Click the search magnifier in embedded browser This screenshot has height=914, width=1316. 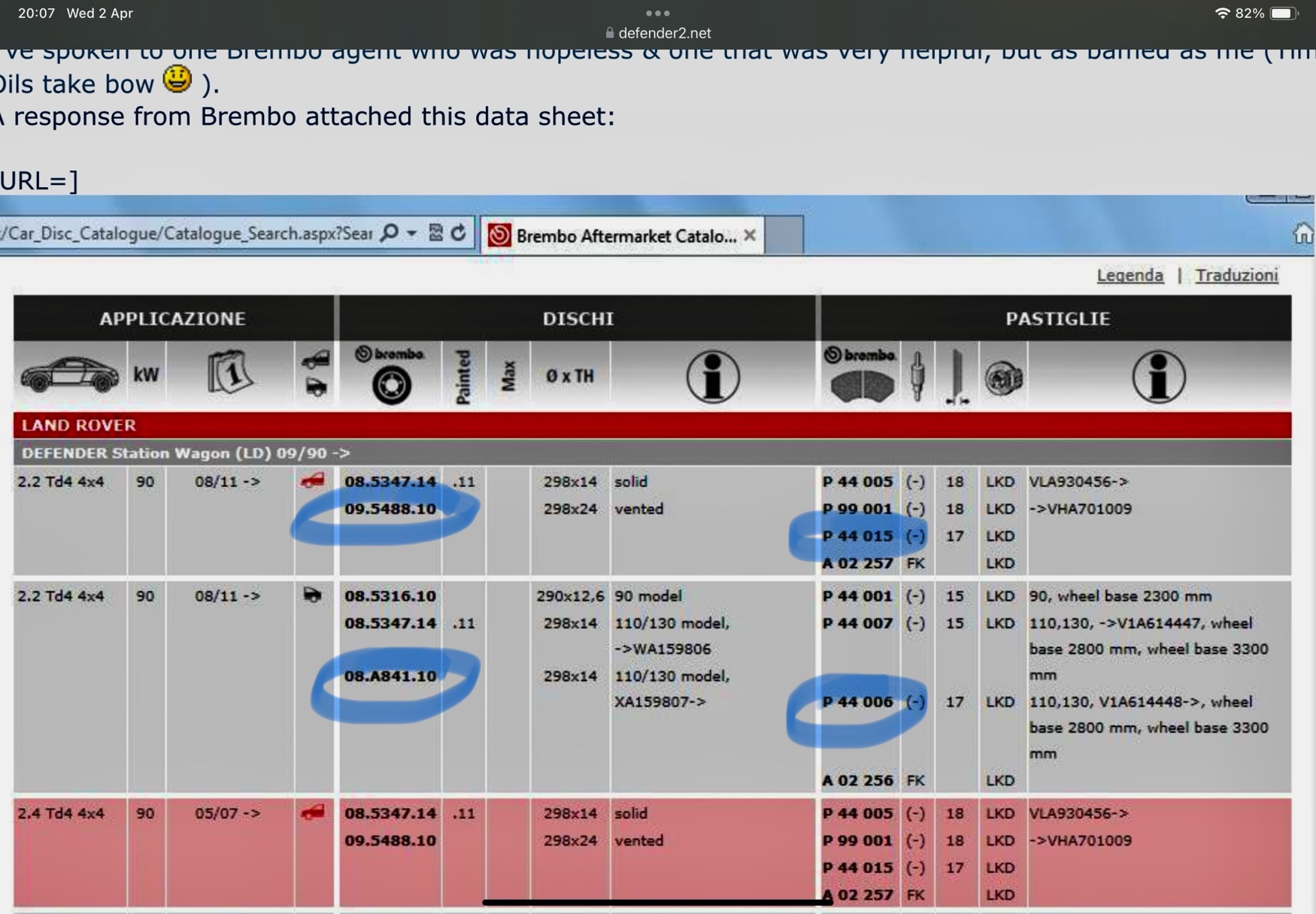pos(390,233)
